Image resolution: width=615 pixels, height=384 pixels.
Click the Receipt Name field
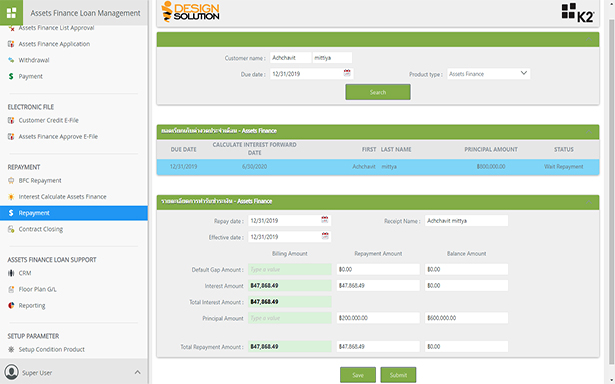pos(466,220)
